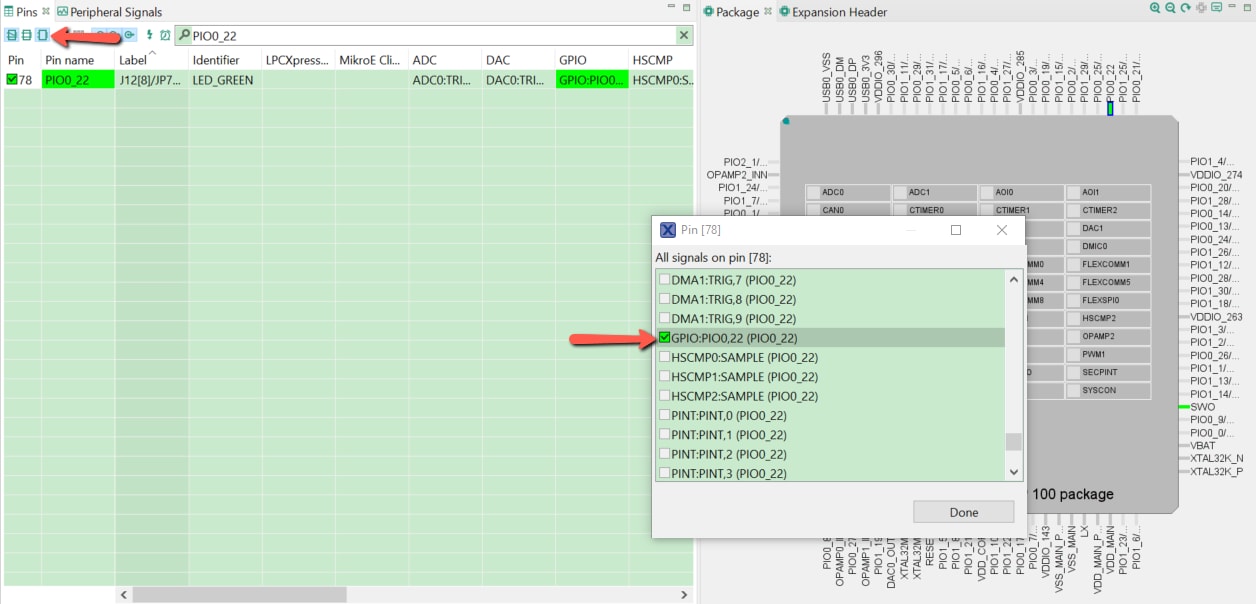Click the third Pins toolbar icon by the arrow
Viewport: 1256px width, 604px height.
tap(42, 36)
